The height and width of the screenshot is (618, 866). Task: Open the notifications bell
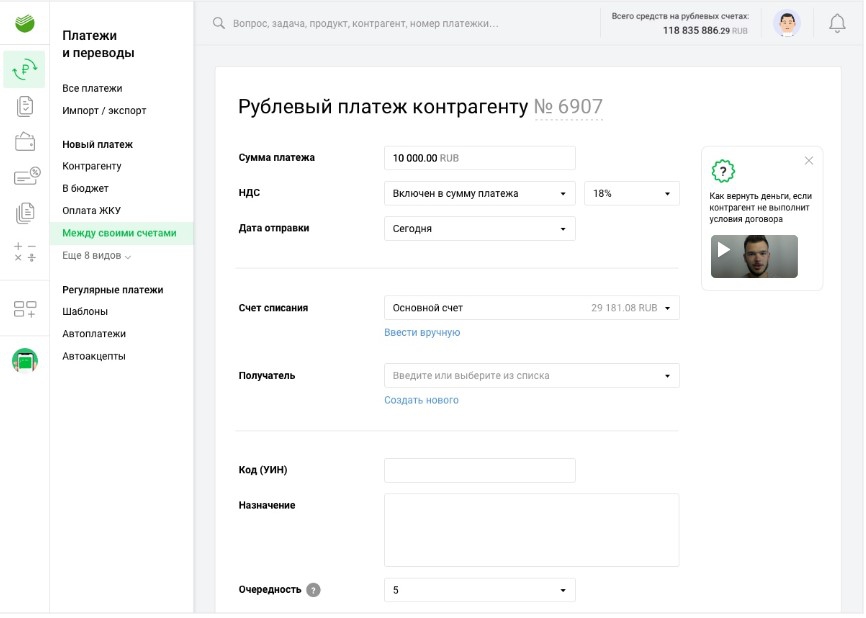point(837,24)
